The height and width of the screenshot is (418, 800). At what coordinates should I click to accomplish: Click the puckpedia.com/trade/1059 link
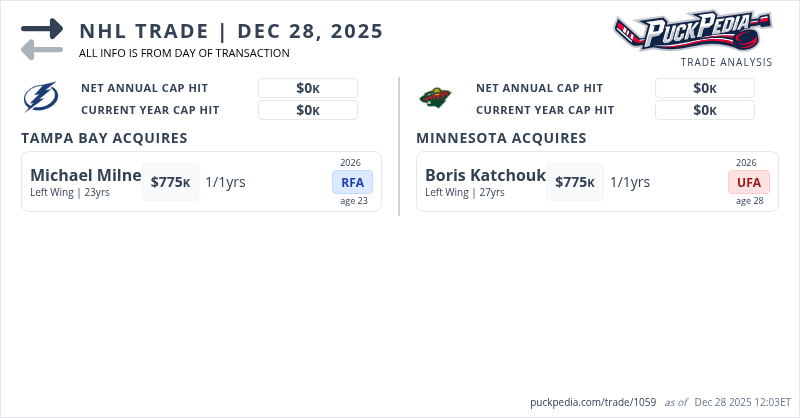click(x=593, y=402)
